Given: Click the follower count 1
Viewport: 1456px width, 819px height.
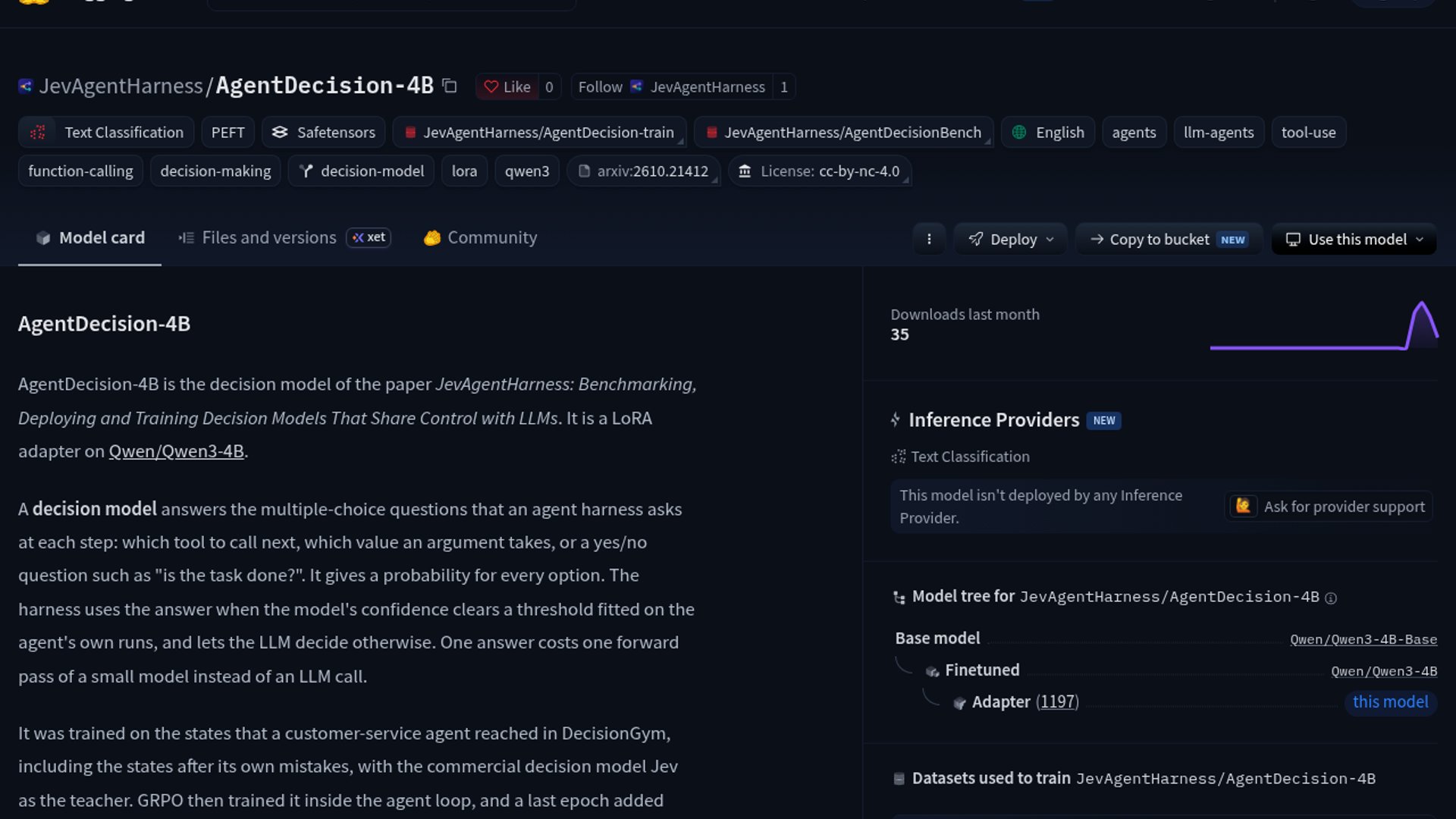Looking at the screenshot, I should click(x=784, y=86).
